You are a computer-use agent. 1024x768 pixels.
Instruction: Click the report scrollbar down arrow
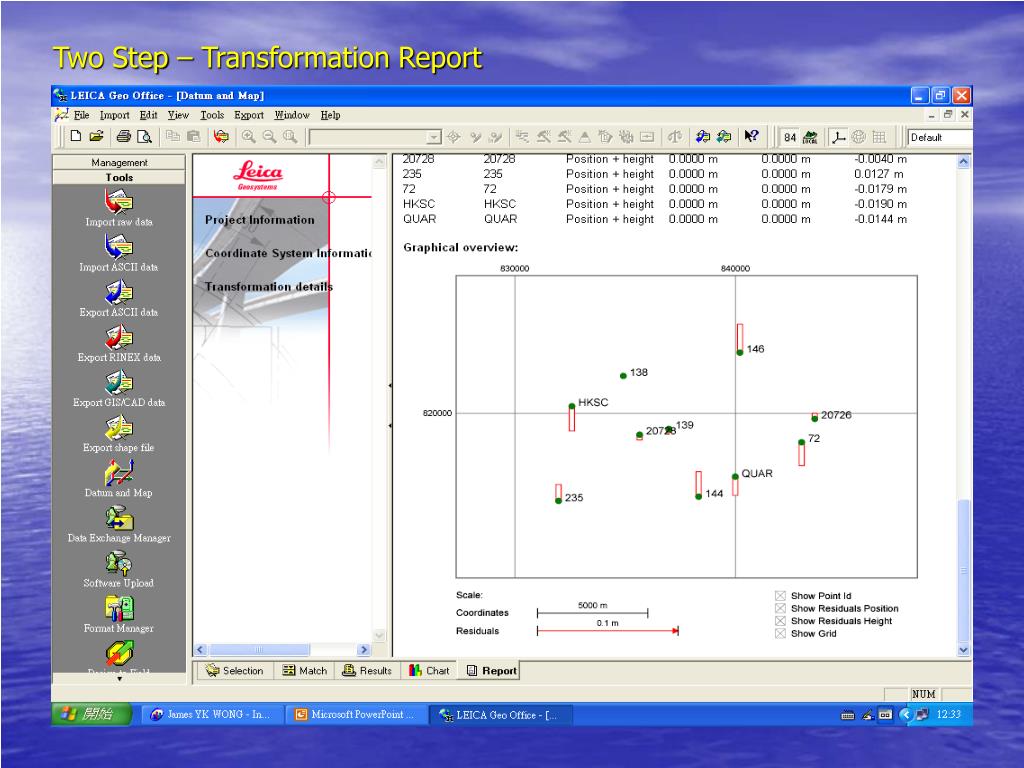[963, 650]
